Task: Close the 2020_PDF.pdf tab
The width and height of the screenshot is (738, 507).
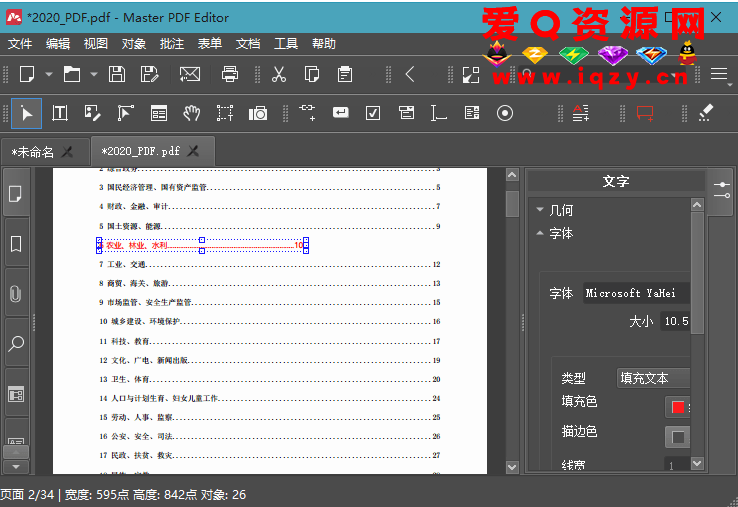Action: 193,151
